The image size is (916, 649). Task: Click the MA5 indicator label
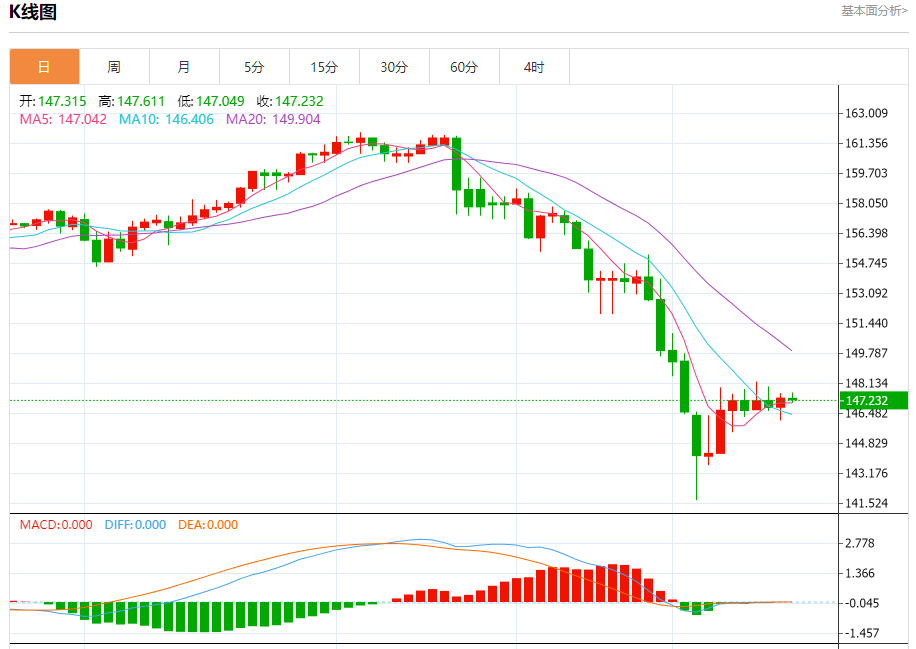tap(63, 120)
